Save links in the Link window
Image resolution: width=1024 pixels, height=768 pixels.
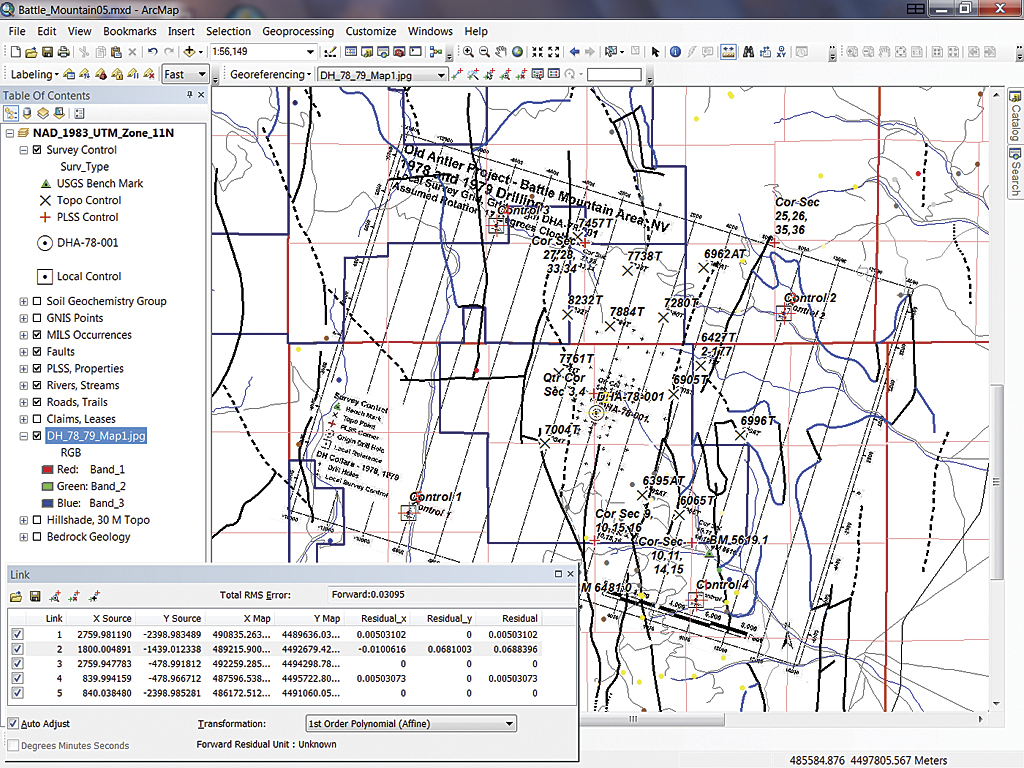pyautogui.click(x=35, y=596)
